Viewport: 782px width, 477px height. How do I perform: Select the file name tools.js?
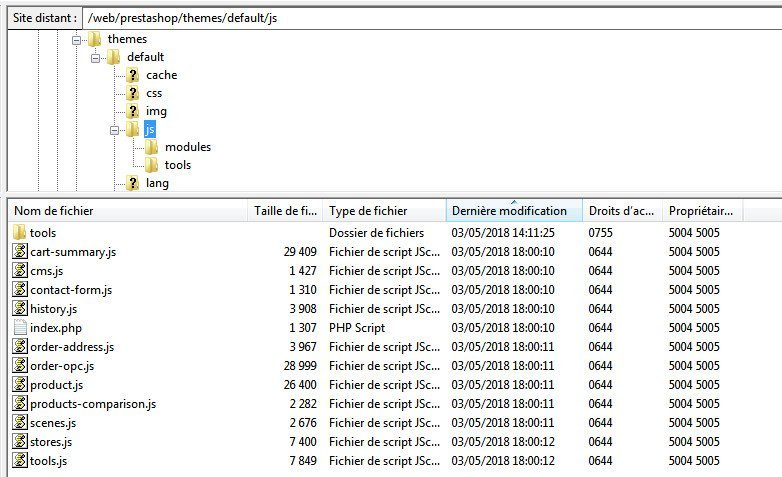click(48, 461)
